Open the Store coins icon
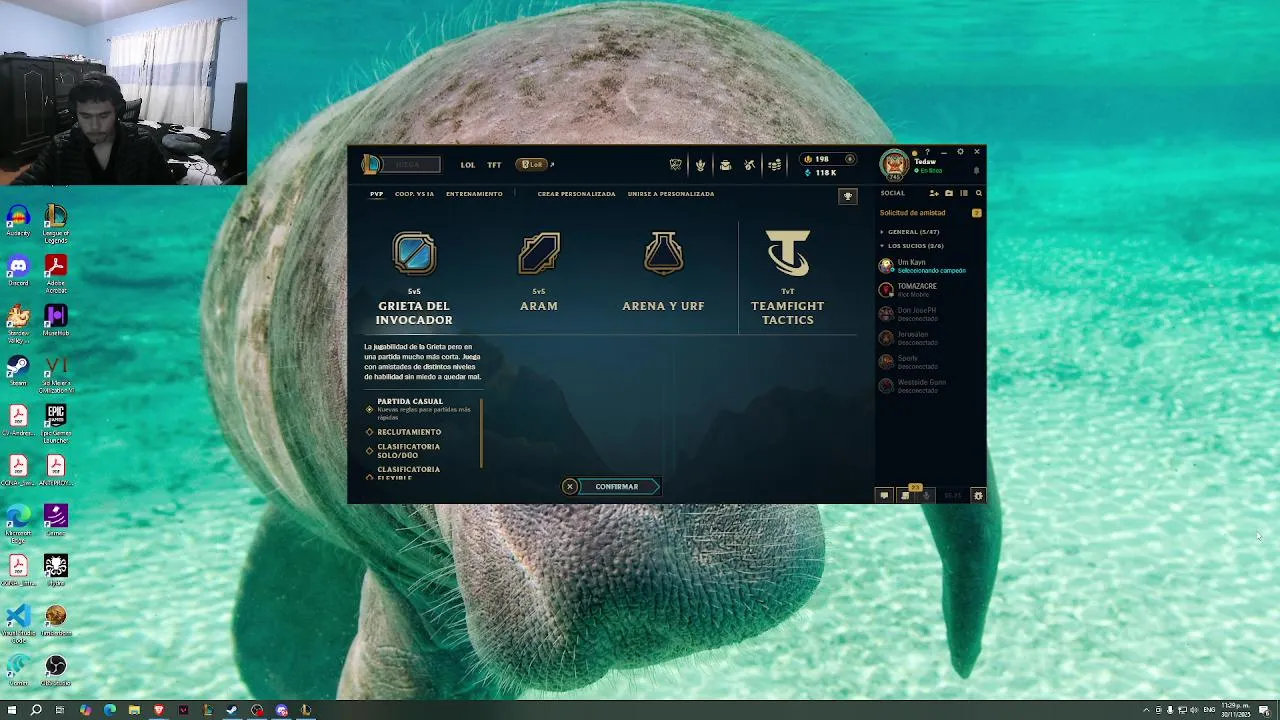 (774, 165)
